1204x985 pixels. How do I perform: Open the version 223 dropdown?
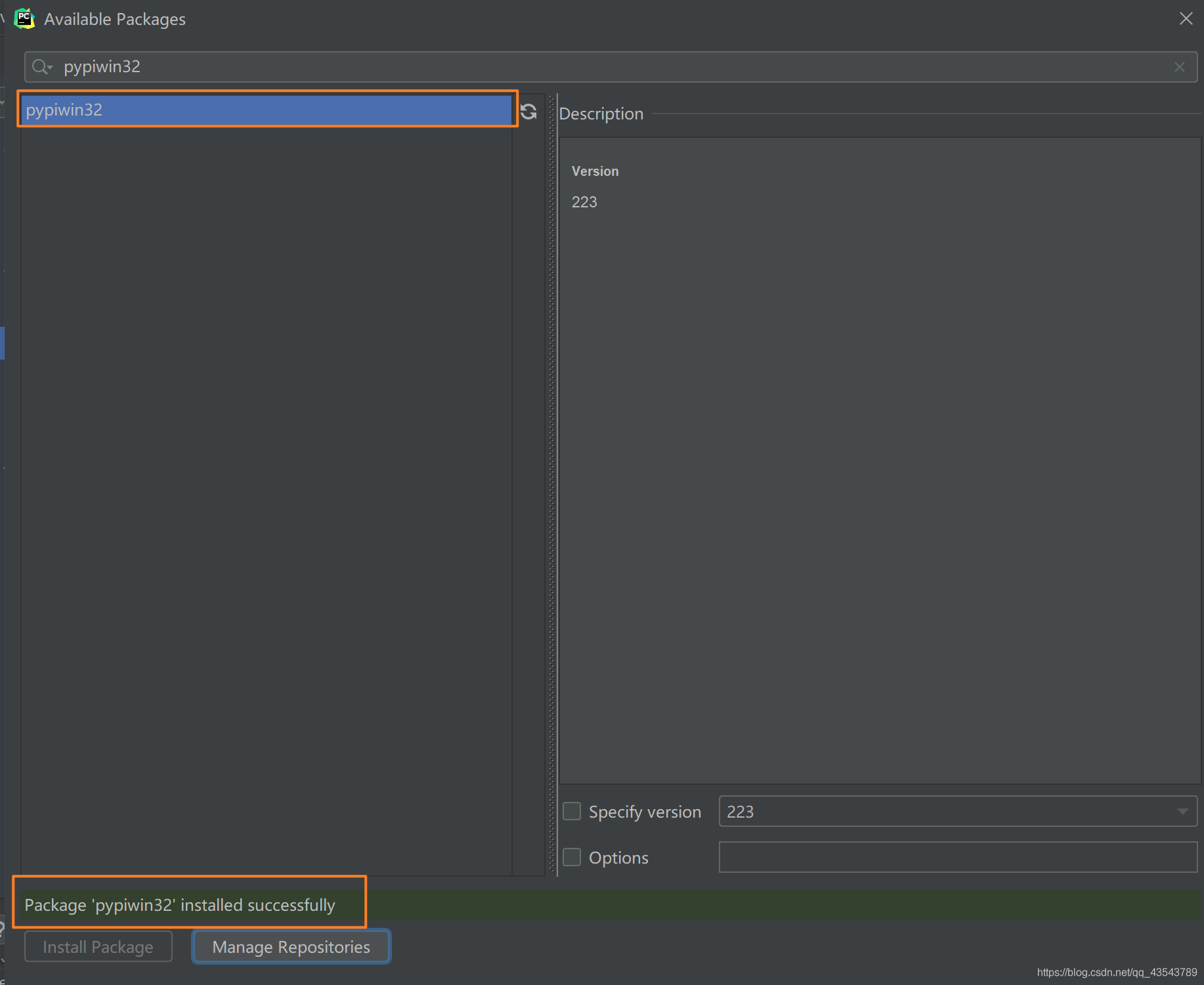958,812
